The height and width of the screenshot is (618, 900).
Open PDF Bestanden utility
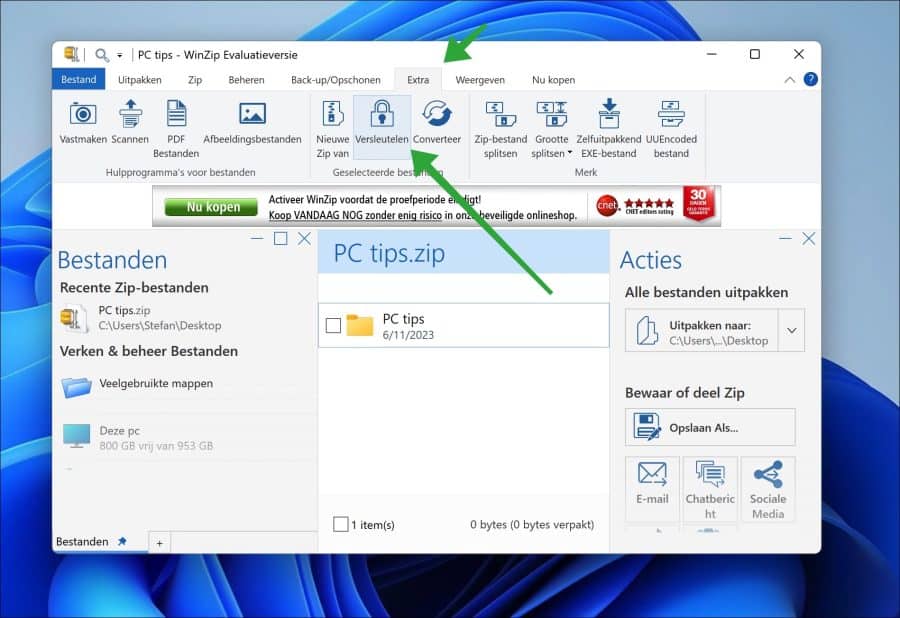coord(176,128)
